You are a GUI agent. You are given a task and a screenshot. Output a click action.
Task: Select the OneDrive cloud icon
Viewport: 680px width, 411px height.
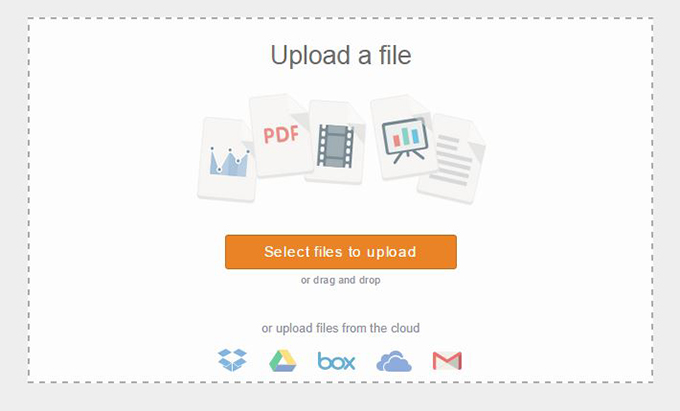(394, 361)
